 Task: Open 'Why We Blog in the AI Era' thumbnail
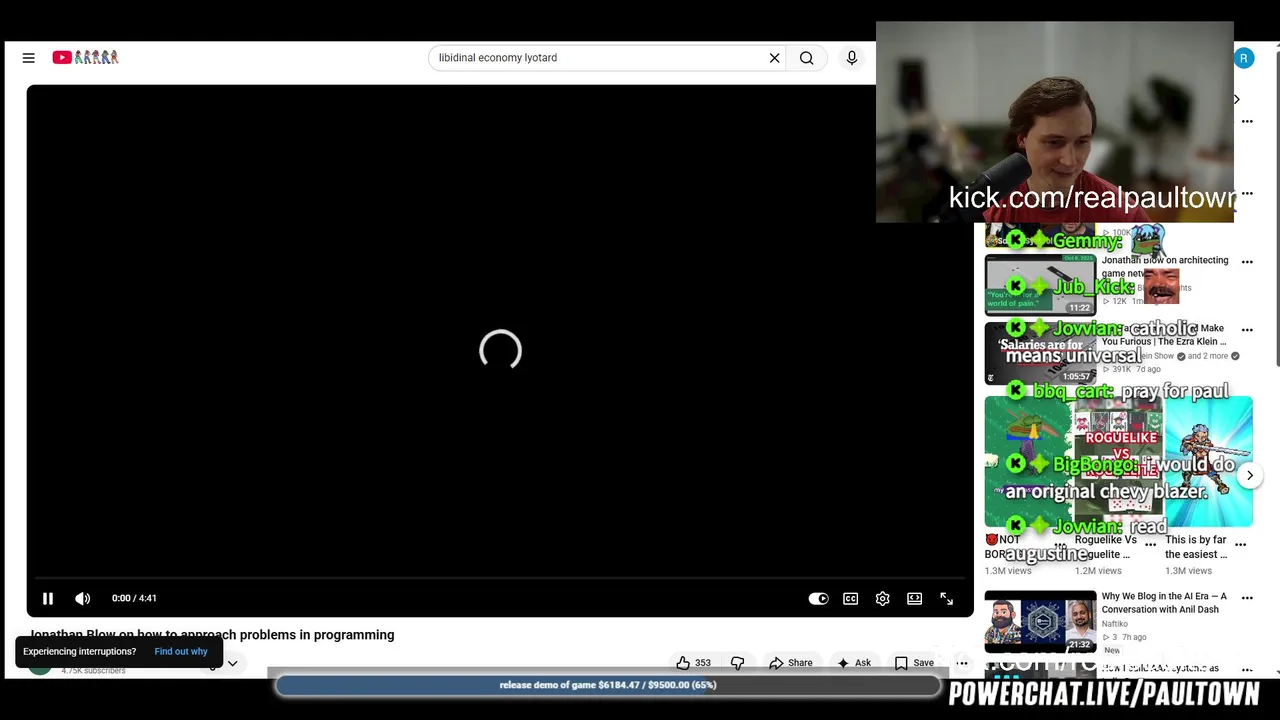[x=1040, y=621]
